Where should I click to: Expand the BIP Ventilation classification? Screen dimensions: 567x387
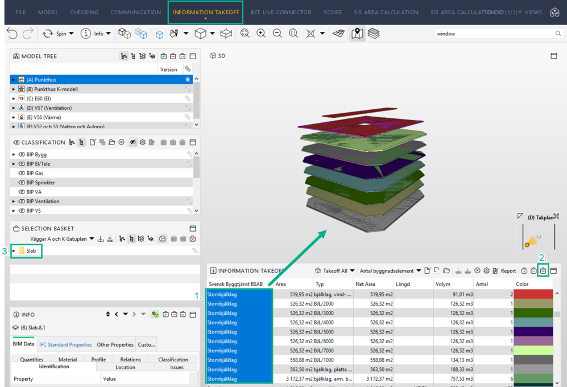click(x=14, y=201)
